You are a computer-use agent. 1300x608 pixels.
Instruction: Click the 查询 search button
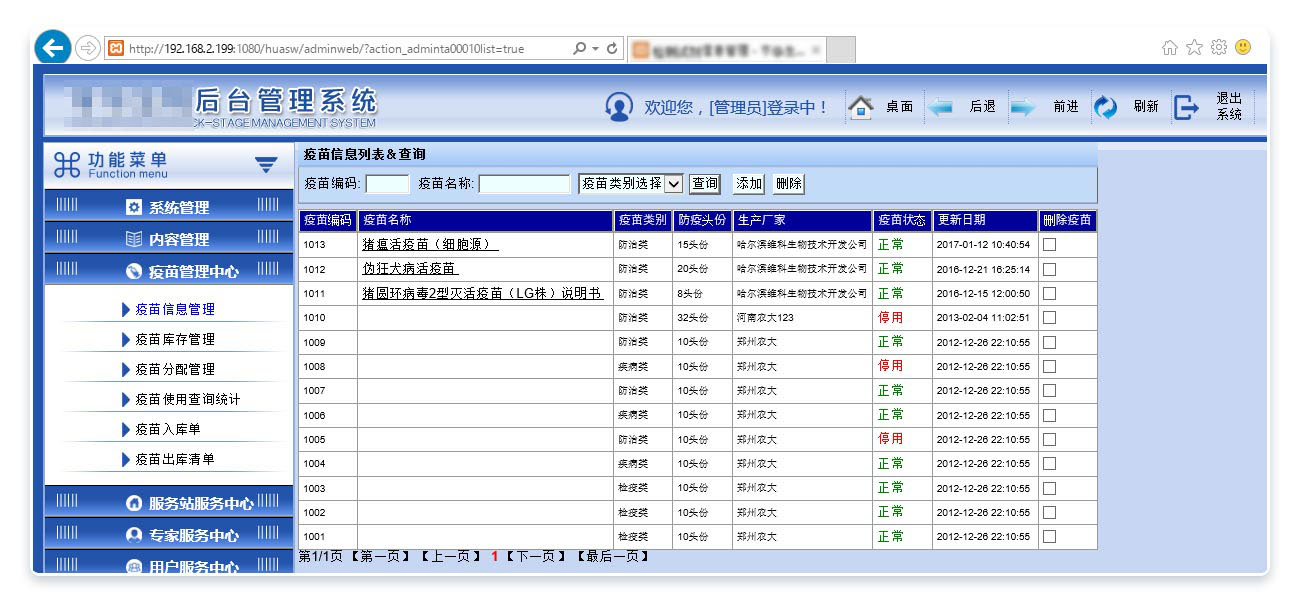tap(705, 184)
